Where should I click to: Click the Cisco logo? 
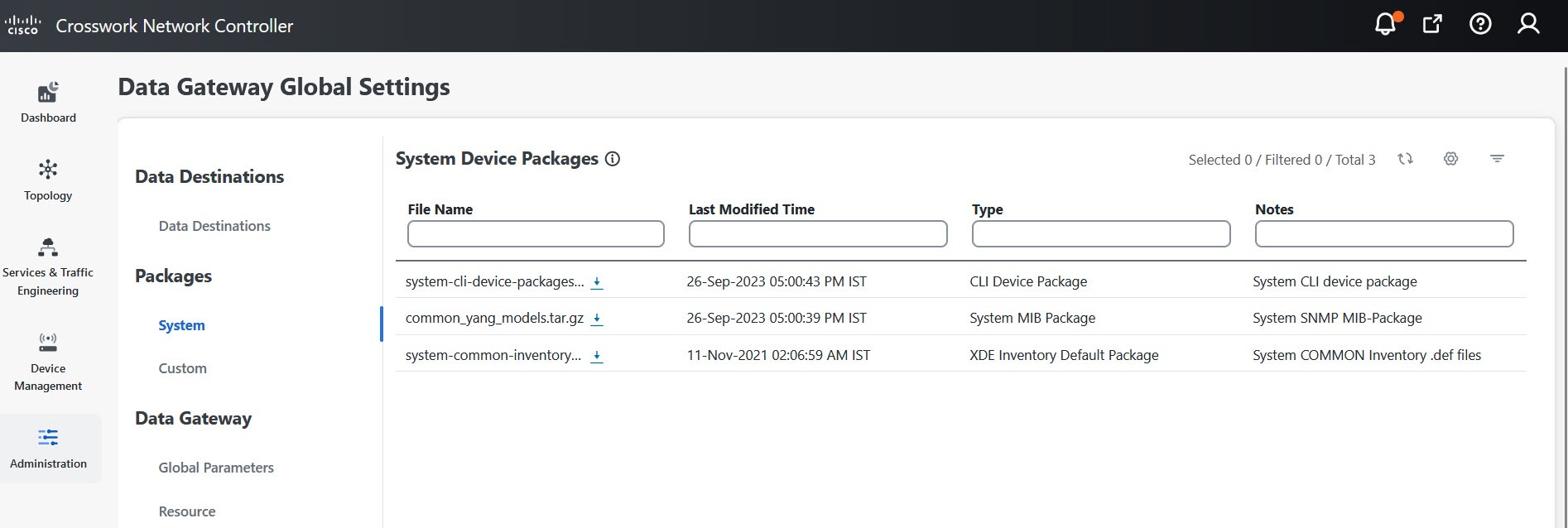click(x=23, y=25)
